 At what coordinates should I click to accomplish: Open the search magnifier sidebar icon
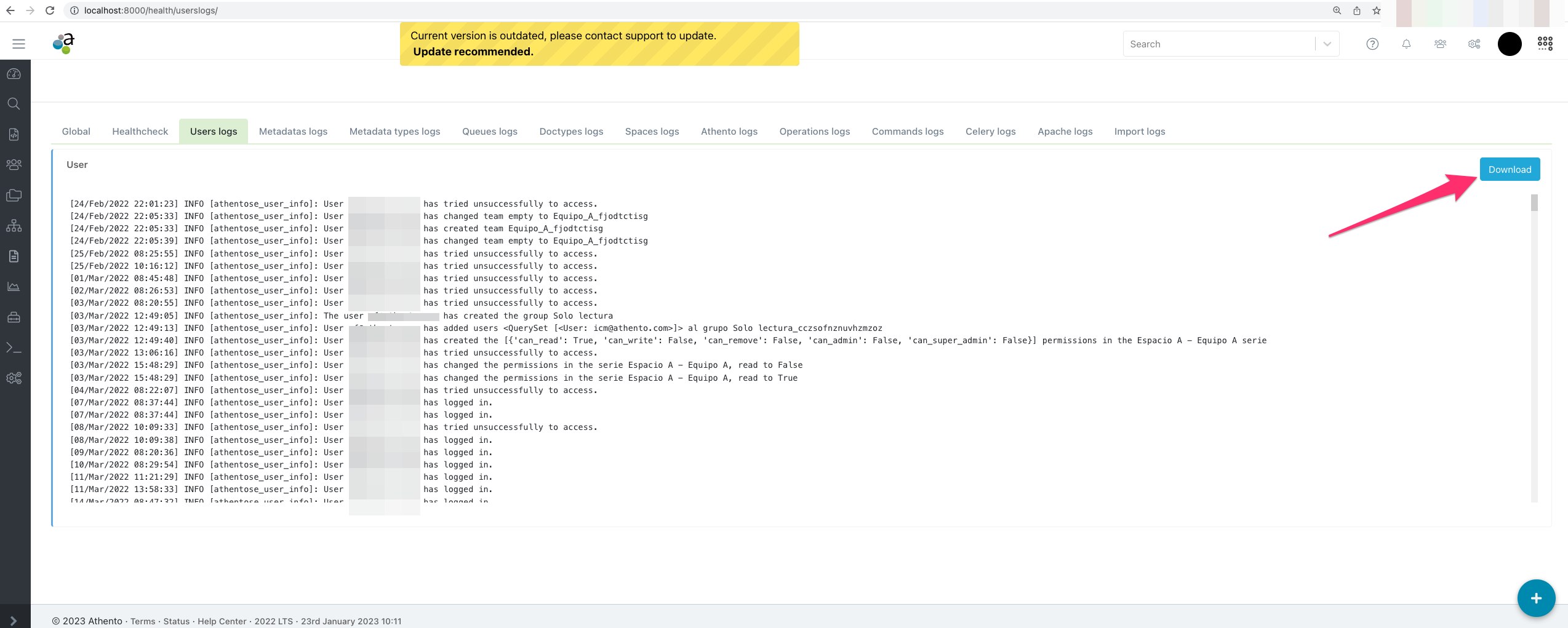point(14,104)
